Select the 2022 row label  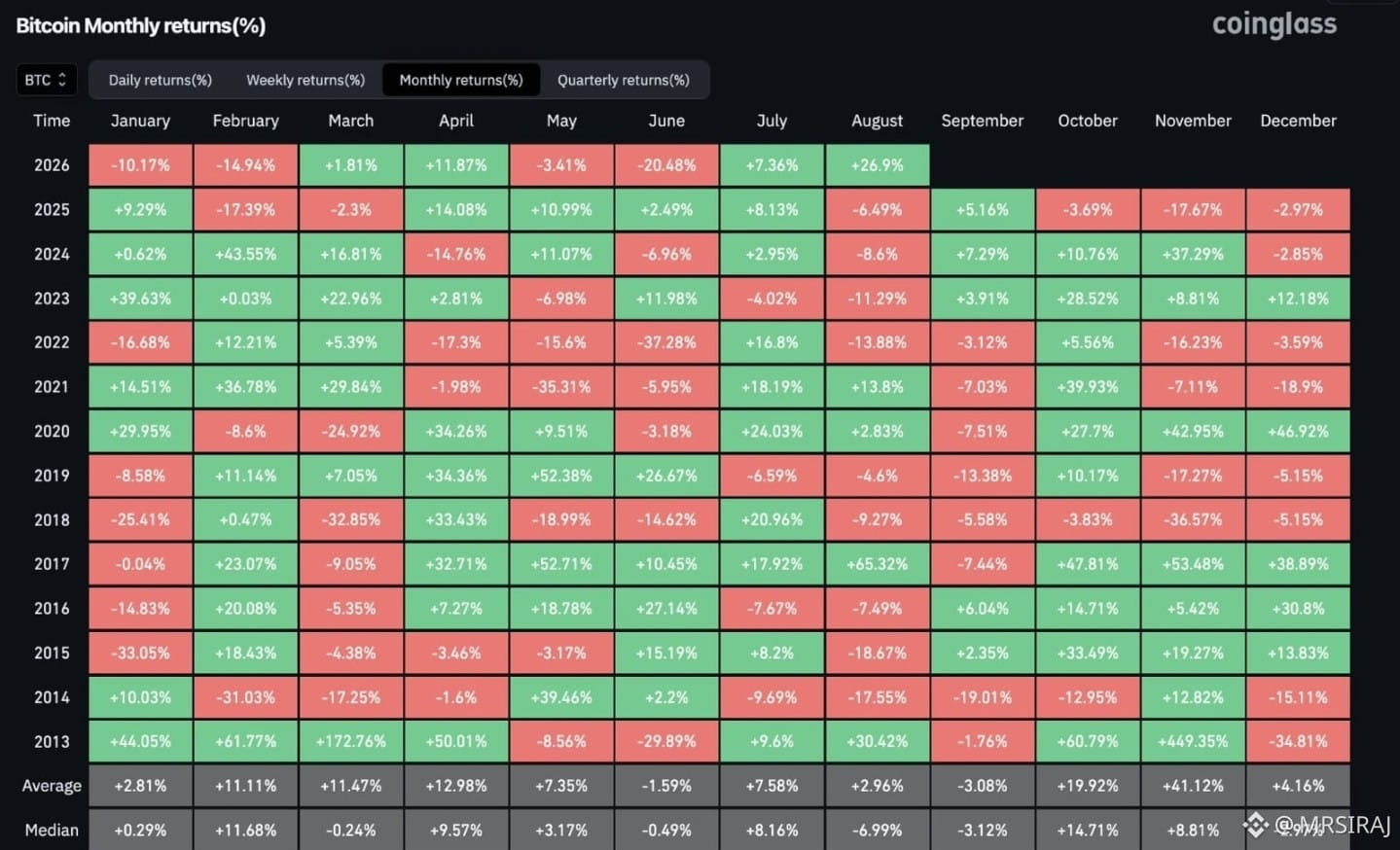pyautogui.click(x=52, y=342)
